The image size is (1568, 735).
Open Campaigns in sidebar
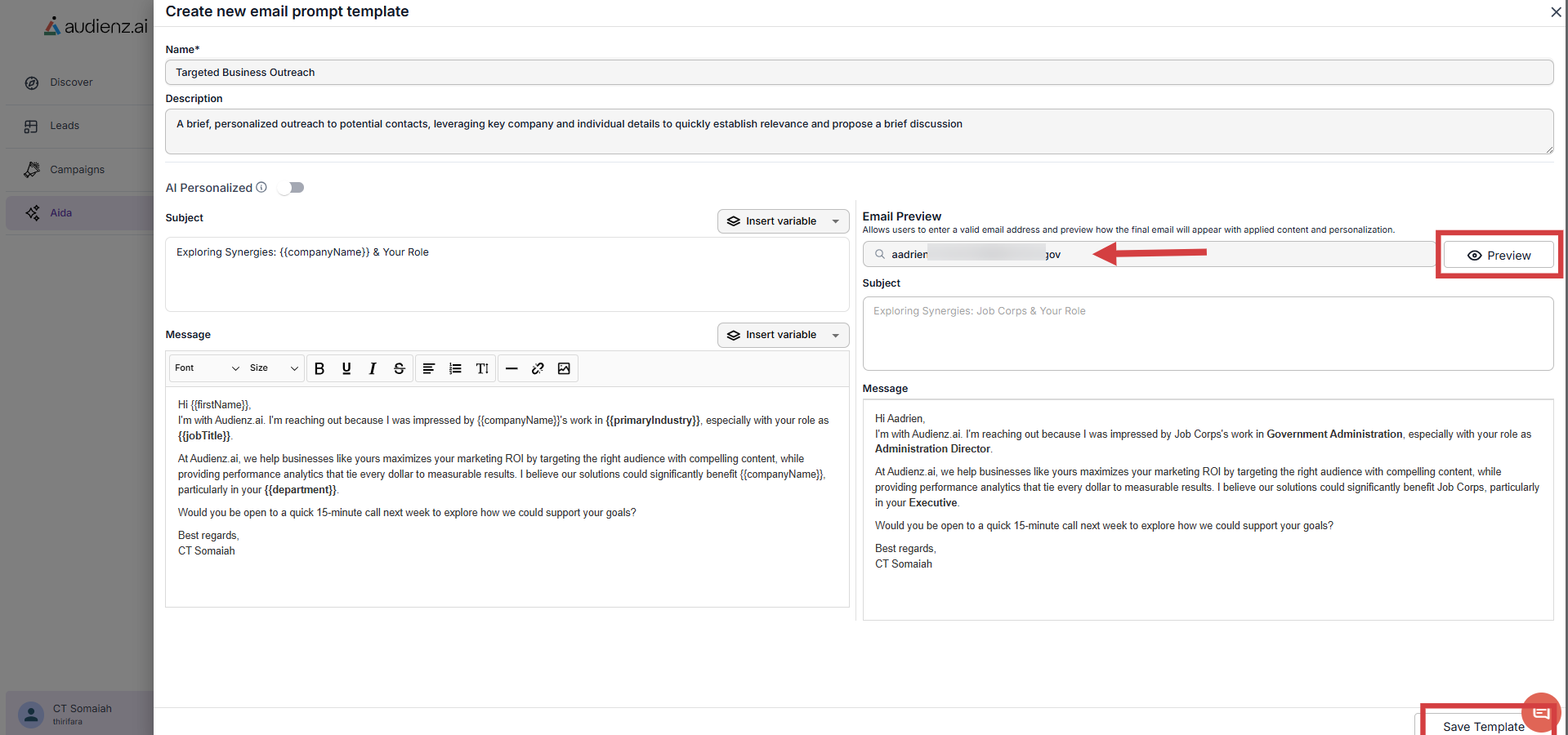click(77, 170)
